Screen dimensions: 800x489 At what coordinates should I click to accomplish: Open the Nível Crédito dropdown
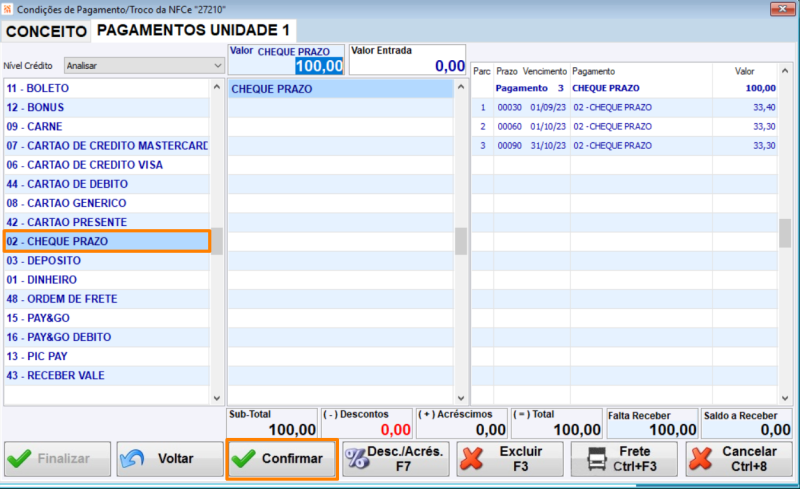coord(144,65)
